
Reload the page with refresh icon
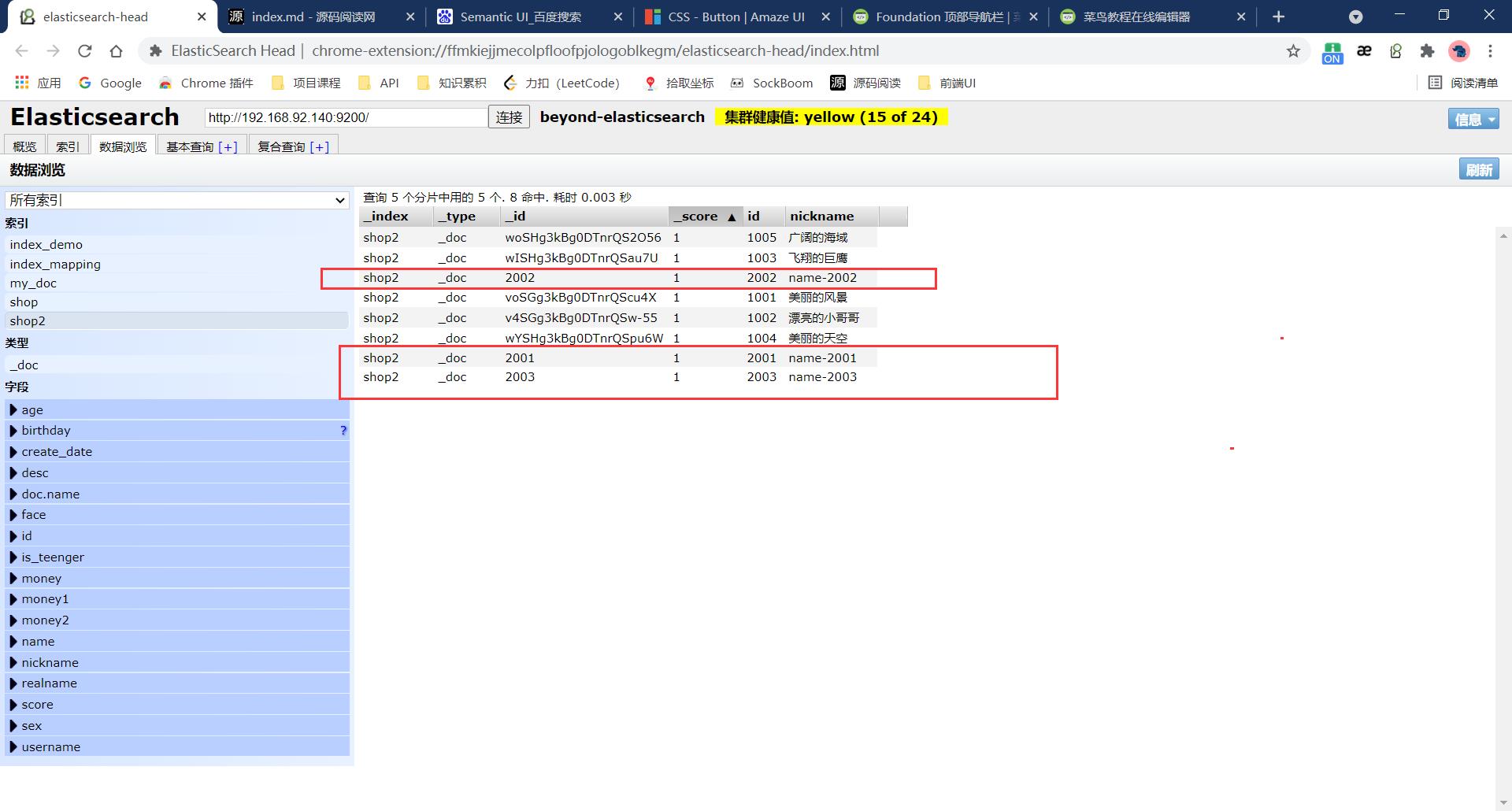point(84,51)
